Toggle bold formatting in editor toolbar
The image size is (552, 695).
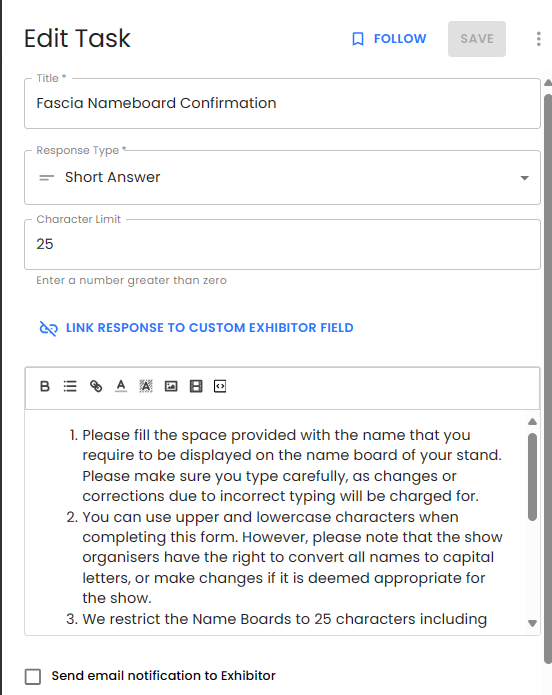coord(45,387)
